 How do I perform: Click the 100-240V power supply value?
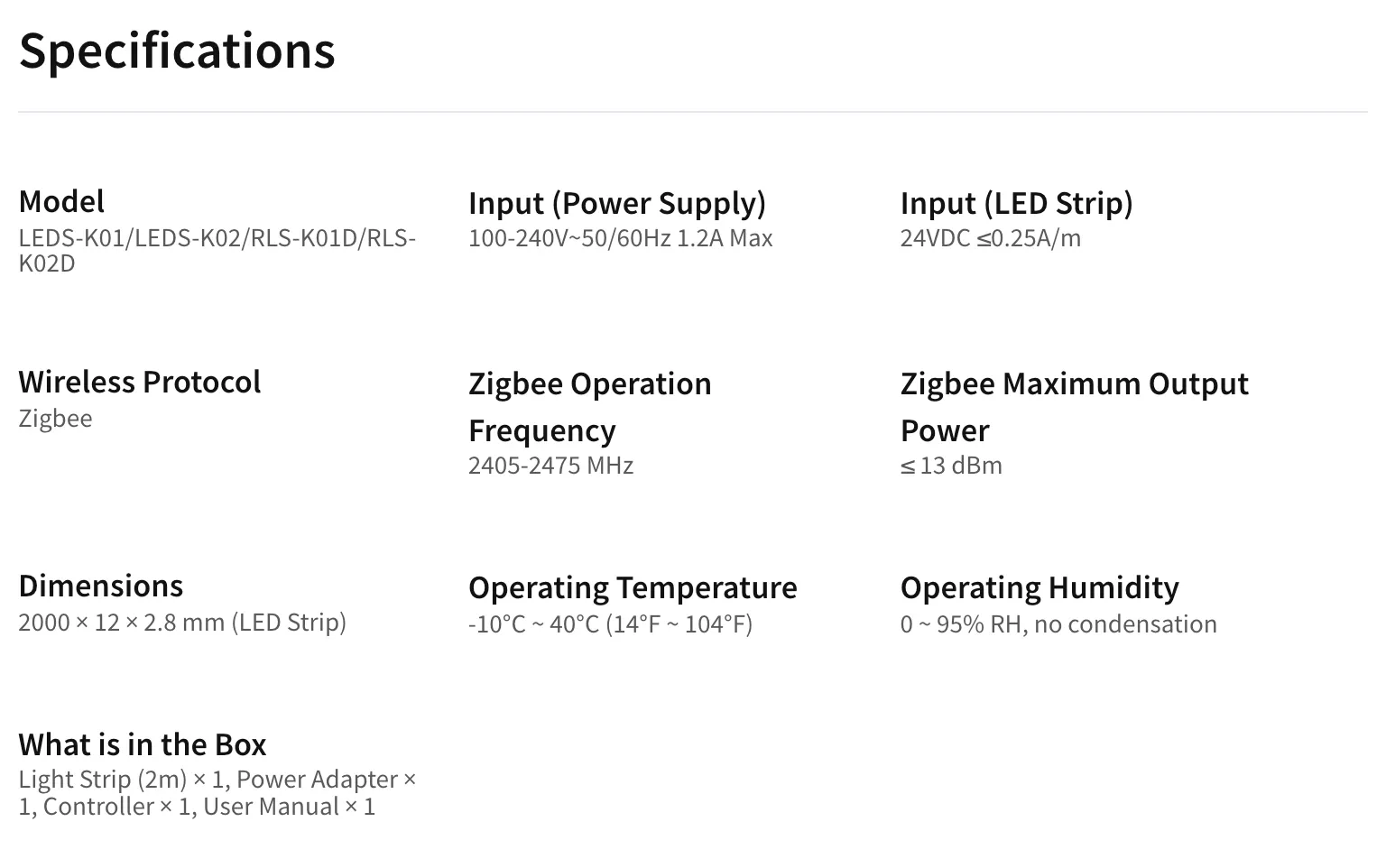click(621, 238)
